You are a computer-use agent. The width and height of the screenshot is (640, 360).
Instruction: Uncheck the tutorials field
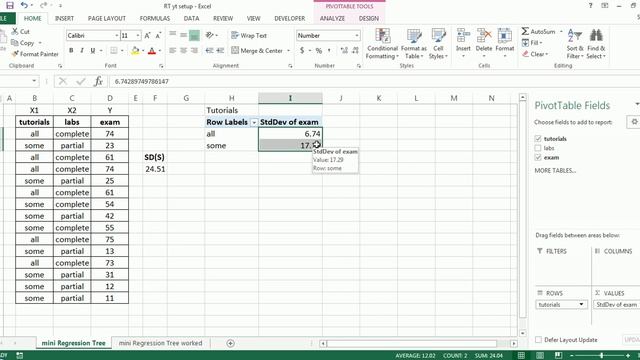(538, 139)
